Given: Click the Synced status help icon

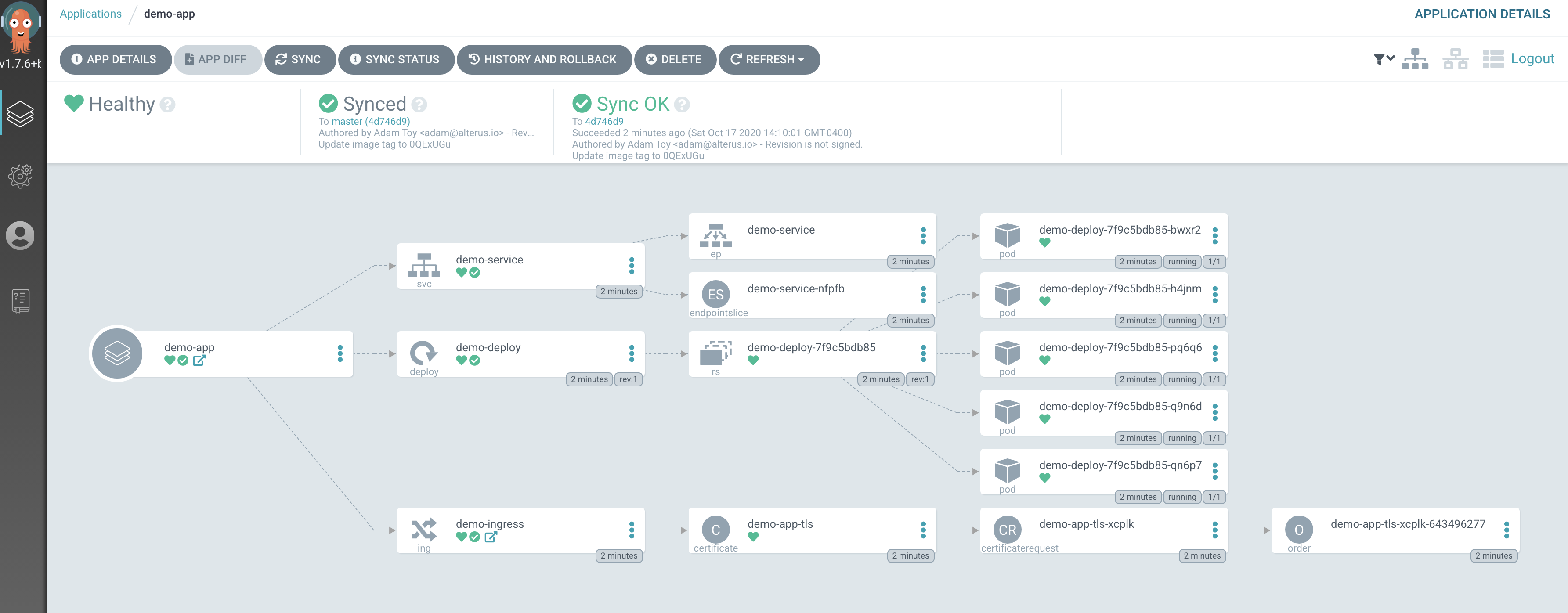Looking at the screenshot, I should point(419,105).
